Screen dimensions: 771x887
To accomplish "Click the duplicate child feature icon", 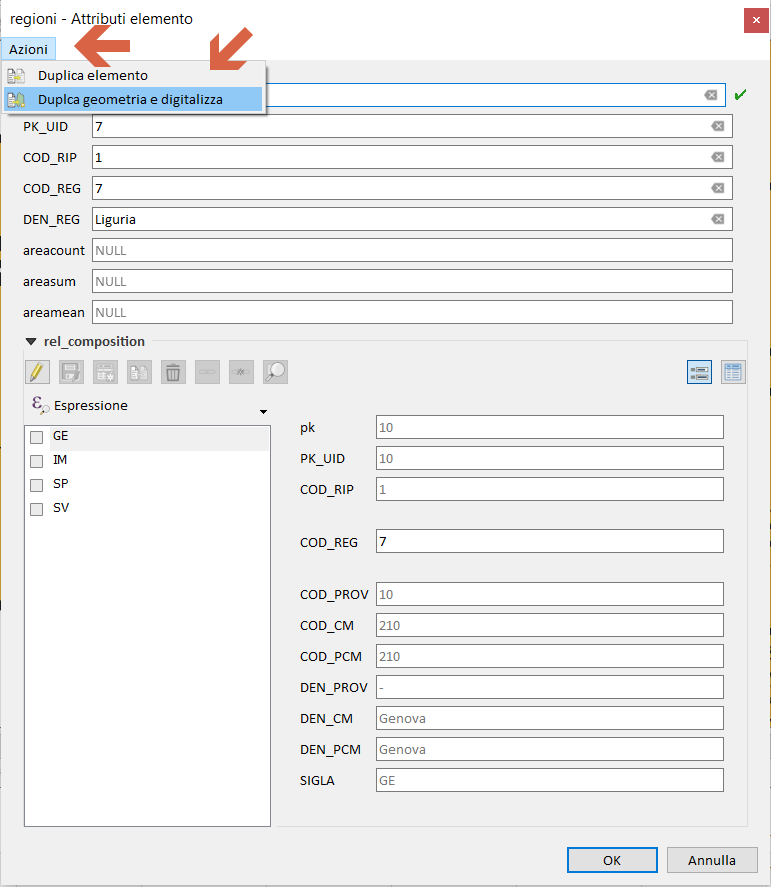I will (x=139, y=373).
